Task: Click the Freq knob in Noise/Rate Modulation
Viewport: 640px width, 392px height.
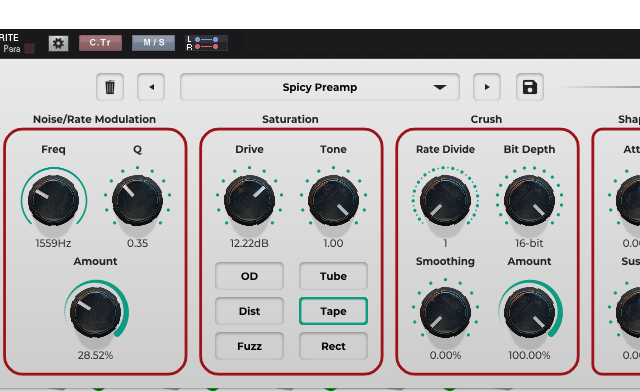Action: click(x=53, y=200)
